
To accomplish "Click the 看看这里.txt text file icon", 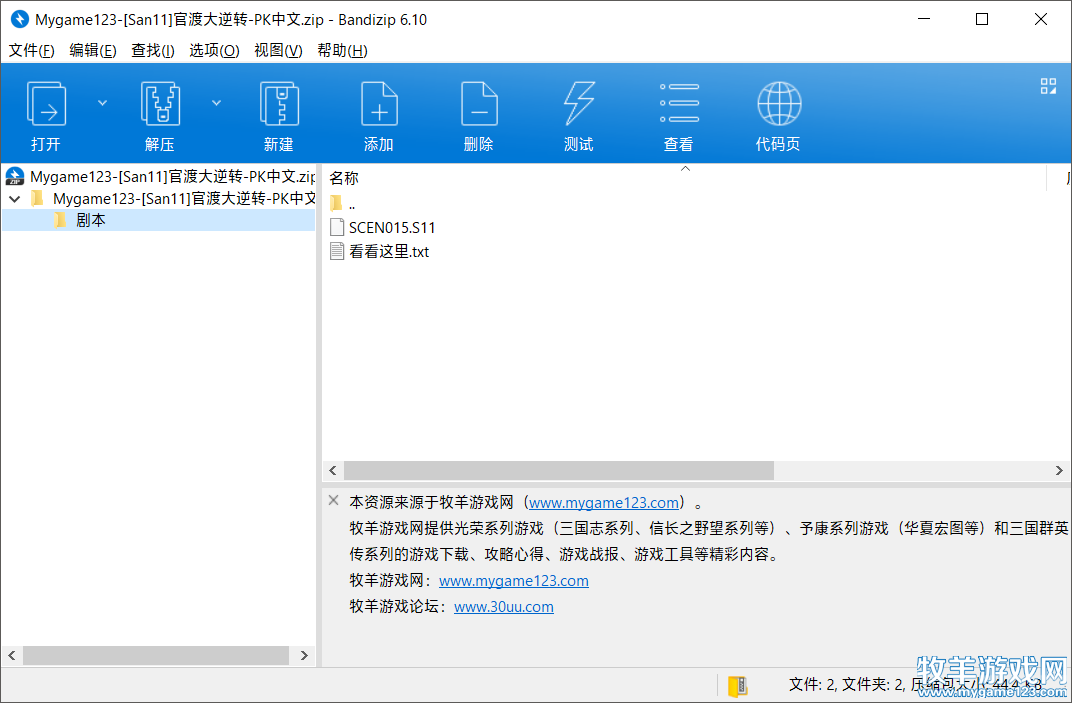I will point(336,251).
